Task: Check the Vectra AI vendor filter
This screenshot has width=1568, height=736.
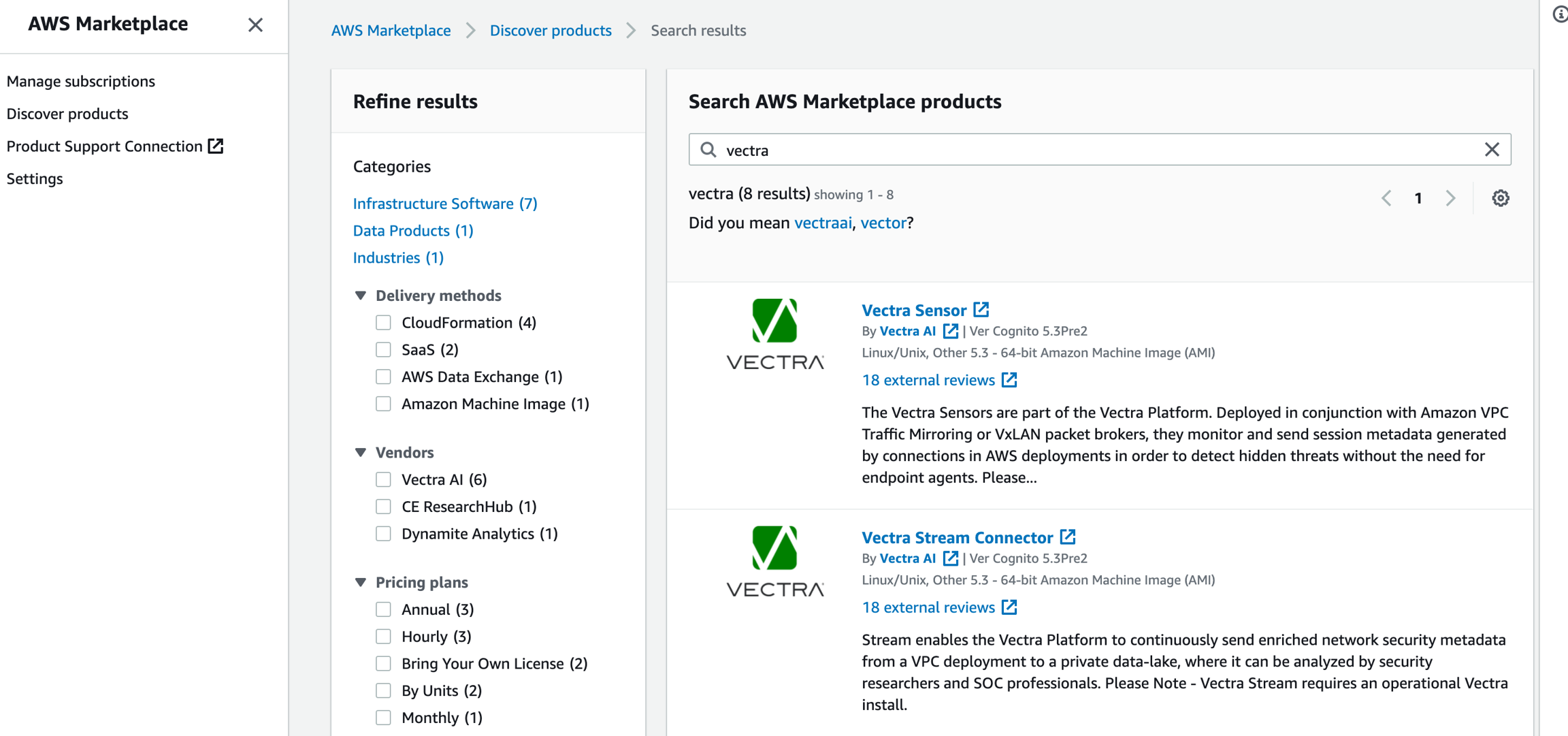Action: click(x=384, y=479)
